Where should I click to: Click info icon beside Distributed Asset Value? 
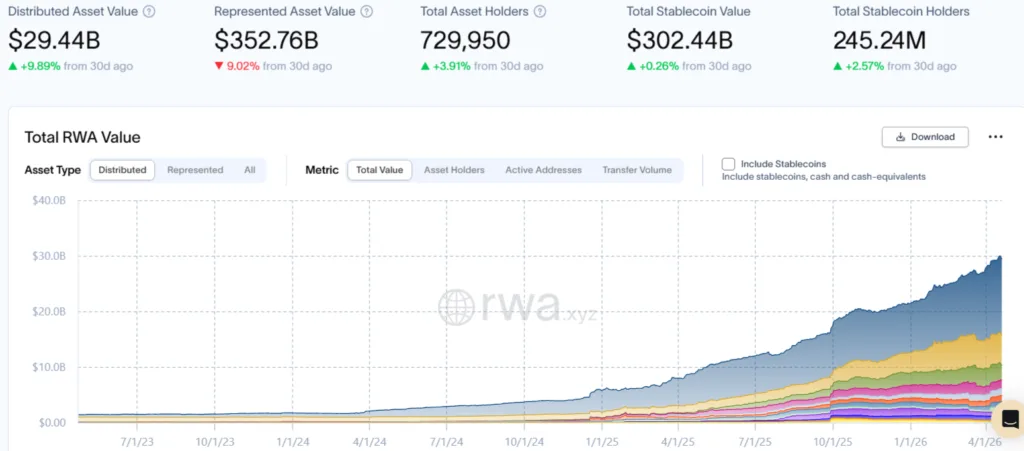click(149, 12)
